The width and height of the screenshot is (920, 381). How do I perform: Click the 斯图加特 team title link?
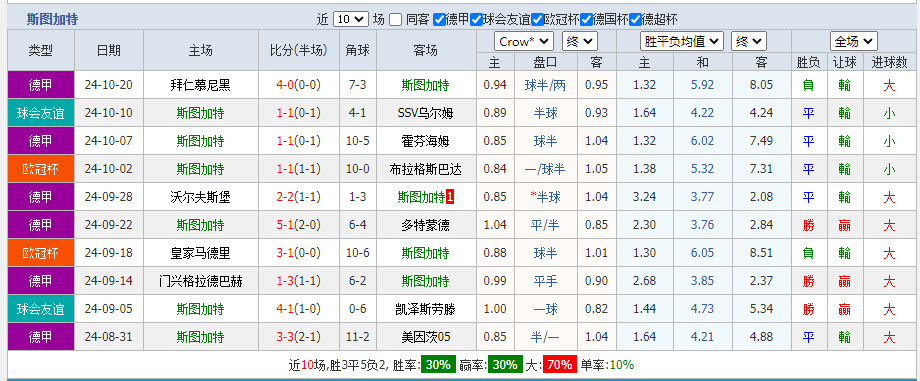pos(52,19)
